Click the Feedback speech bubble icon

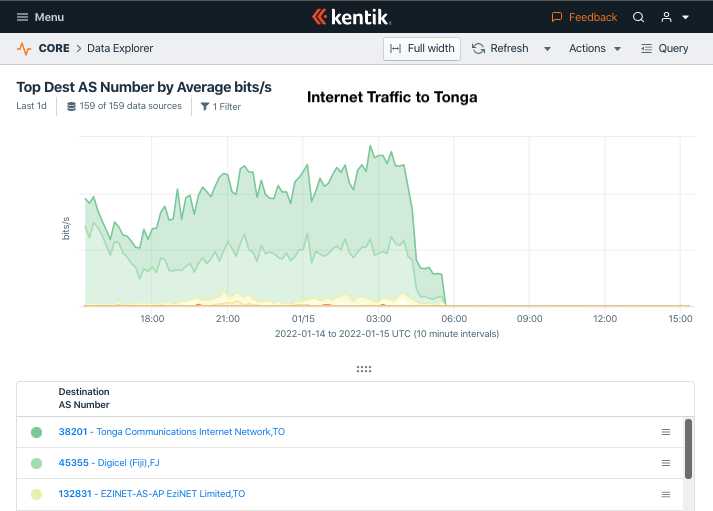(557, 17)
